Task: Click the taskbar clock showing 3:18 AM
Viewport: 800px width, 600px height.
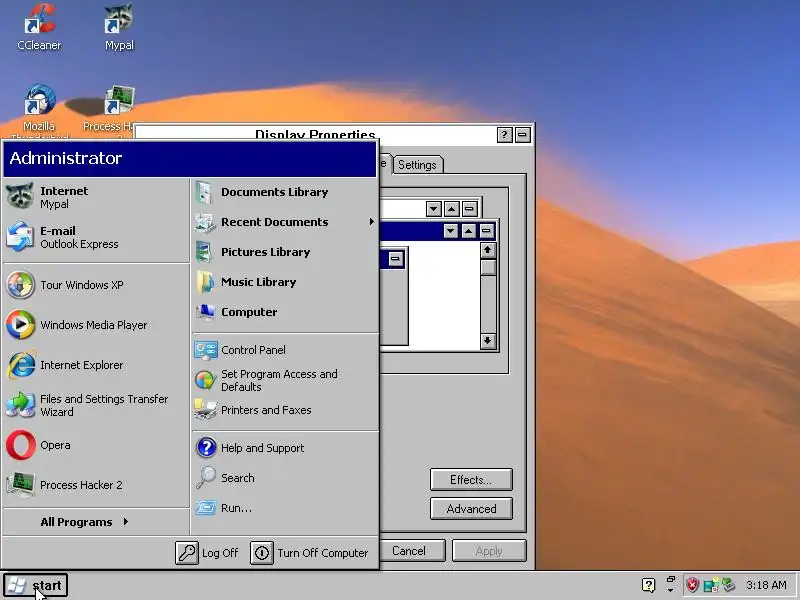Action: click(x=766, y=585)
